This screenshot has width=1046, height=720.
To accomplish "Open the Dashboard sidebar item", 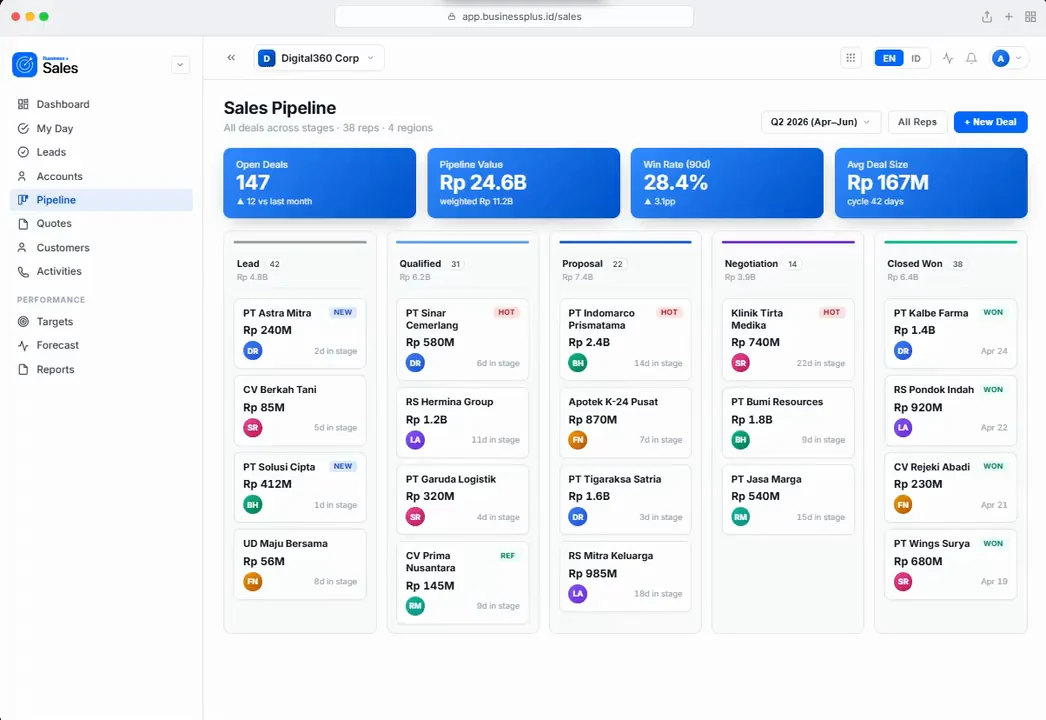I will point(101,104).
